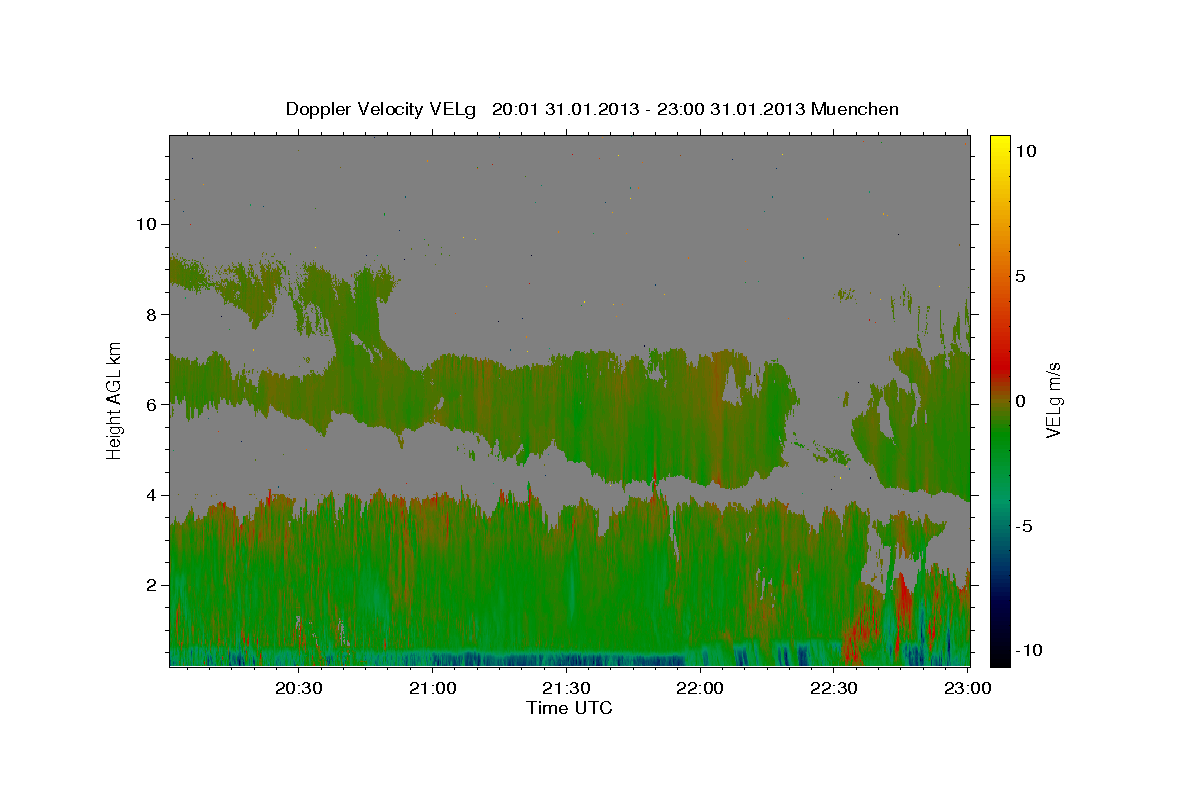The image size is (1200, 800).
Task: Click the 22:30 time tick label
Action: pos(835,688)
